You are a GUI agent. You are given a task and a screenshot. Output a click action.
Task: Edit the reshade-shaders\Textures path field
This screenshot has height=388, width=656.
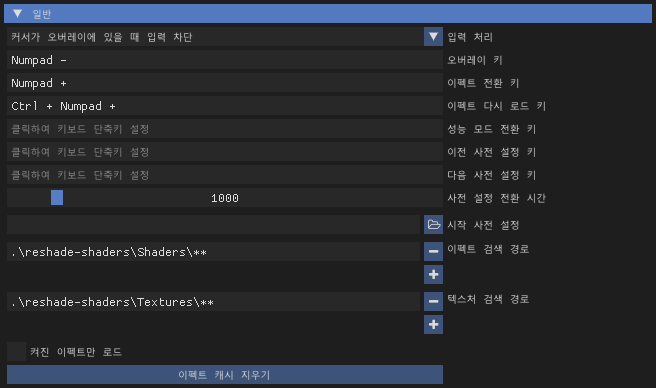(213, 301)
